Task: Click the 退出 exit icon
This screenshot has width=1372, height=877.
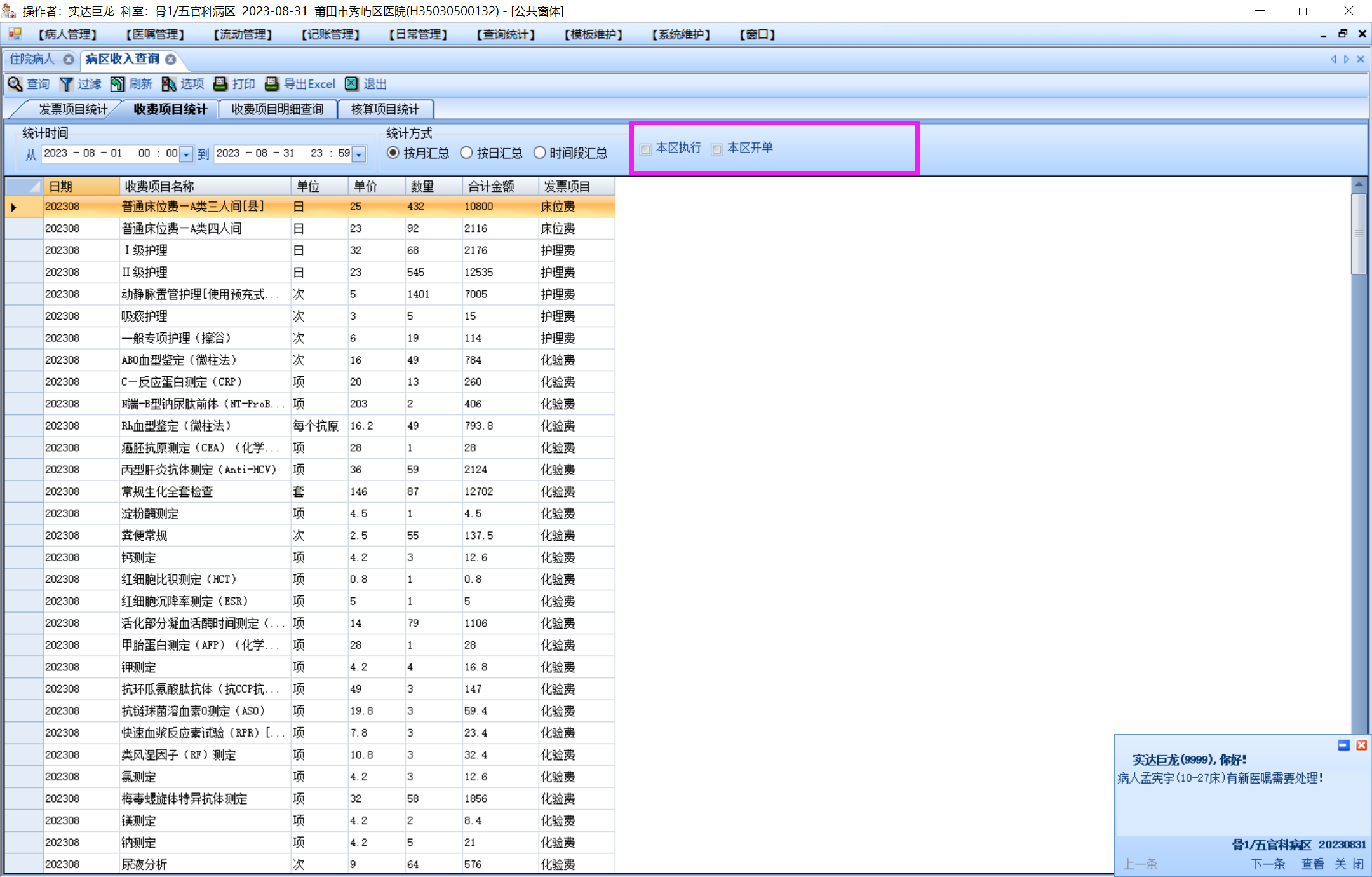Action: click(x=351, y=84)
